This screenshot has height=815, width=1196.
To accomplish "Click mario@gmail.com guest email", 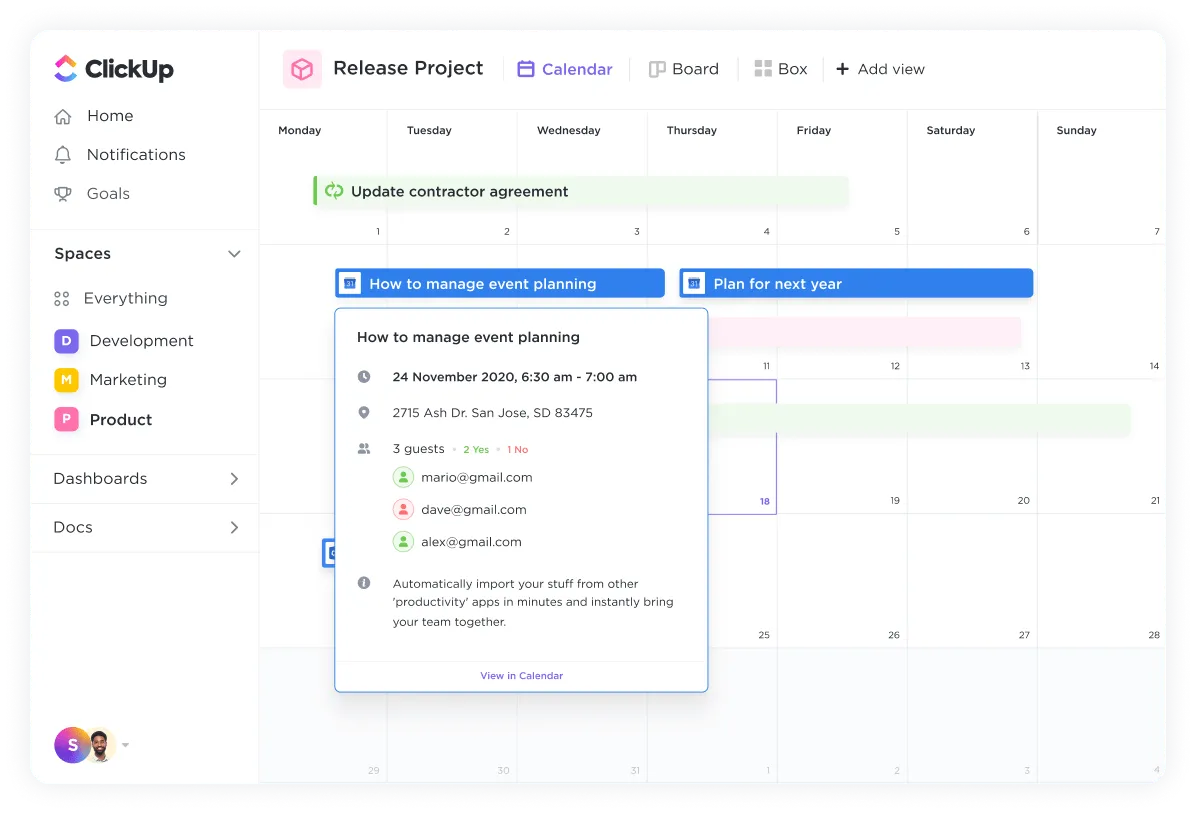I will tap(477, 478).
